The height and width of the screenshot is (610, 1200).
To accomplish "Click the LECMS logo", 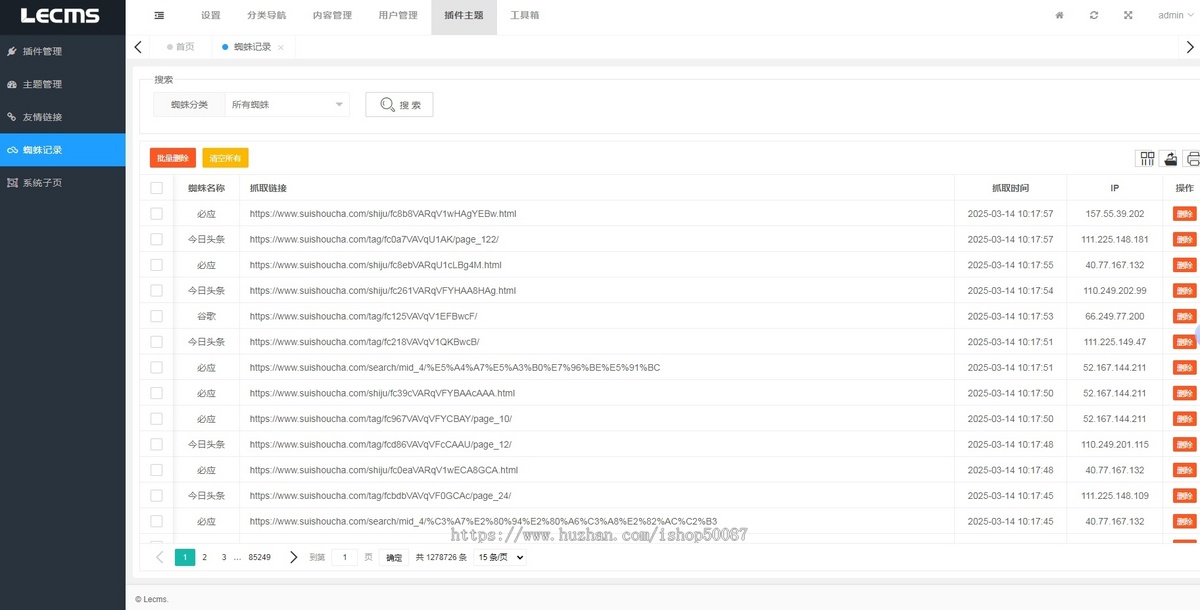I will (61, 16).
